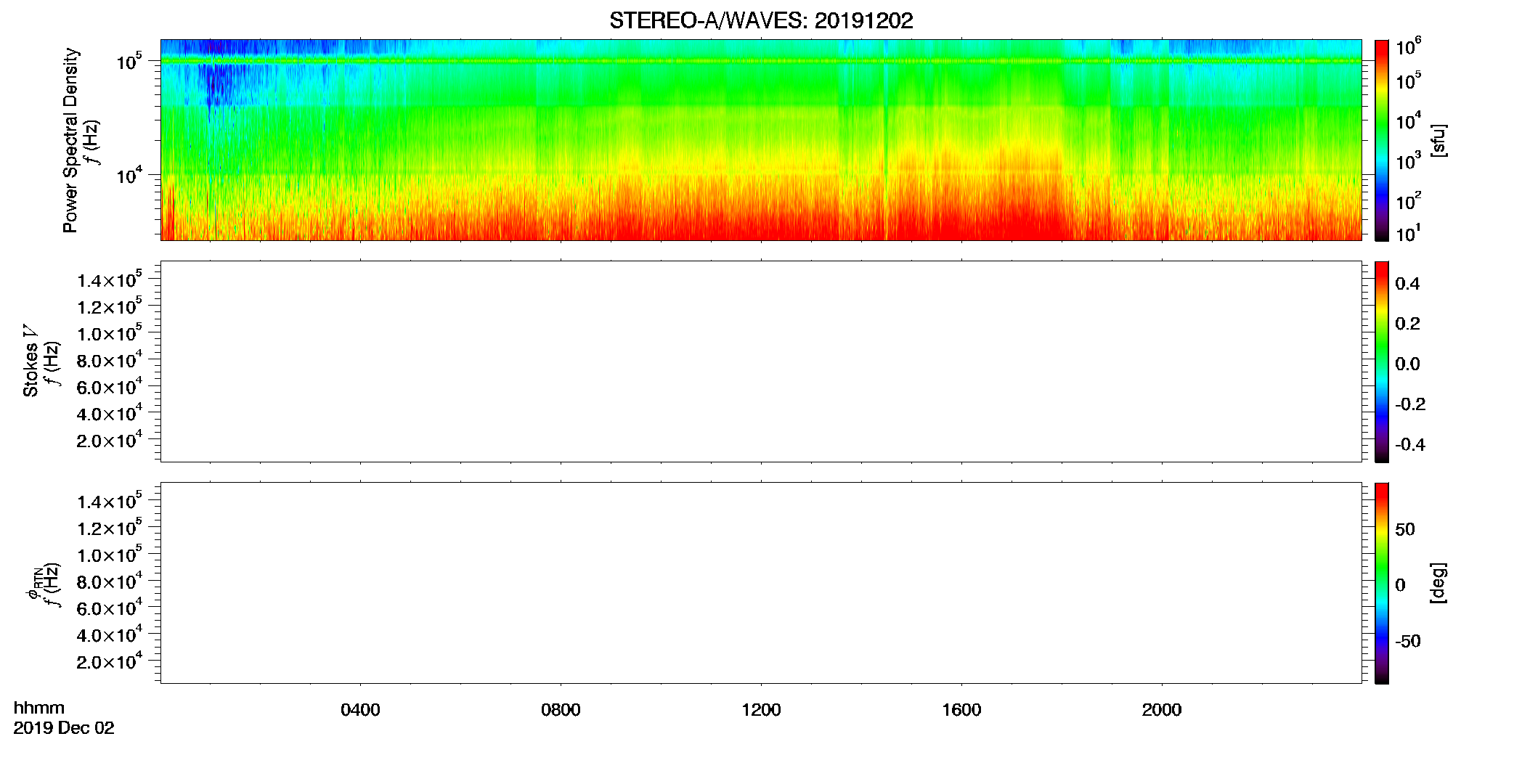Click the 1.0×10^5 tick in phi RTN panel
The width and height of the screenshot is (1522, 784).
pos(109,554)
